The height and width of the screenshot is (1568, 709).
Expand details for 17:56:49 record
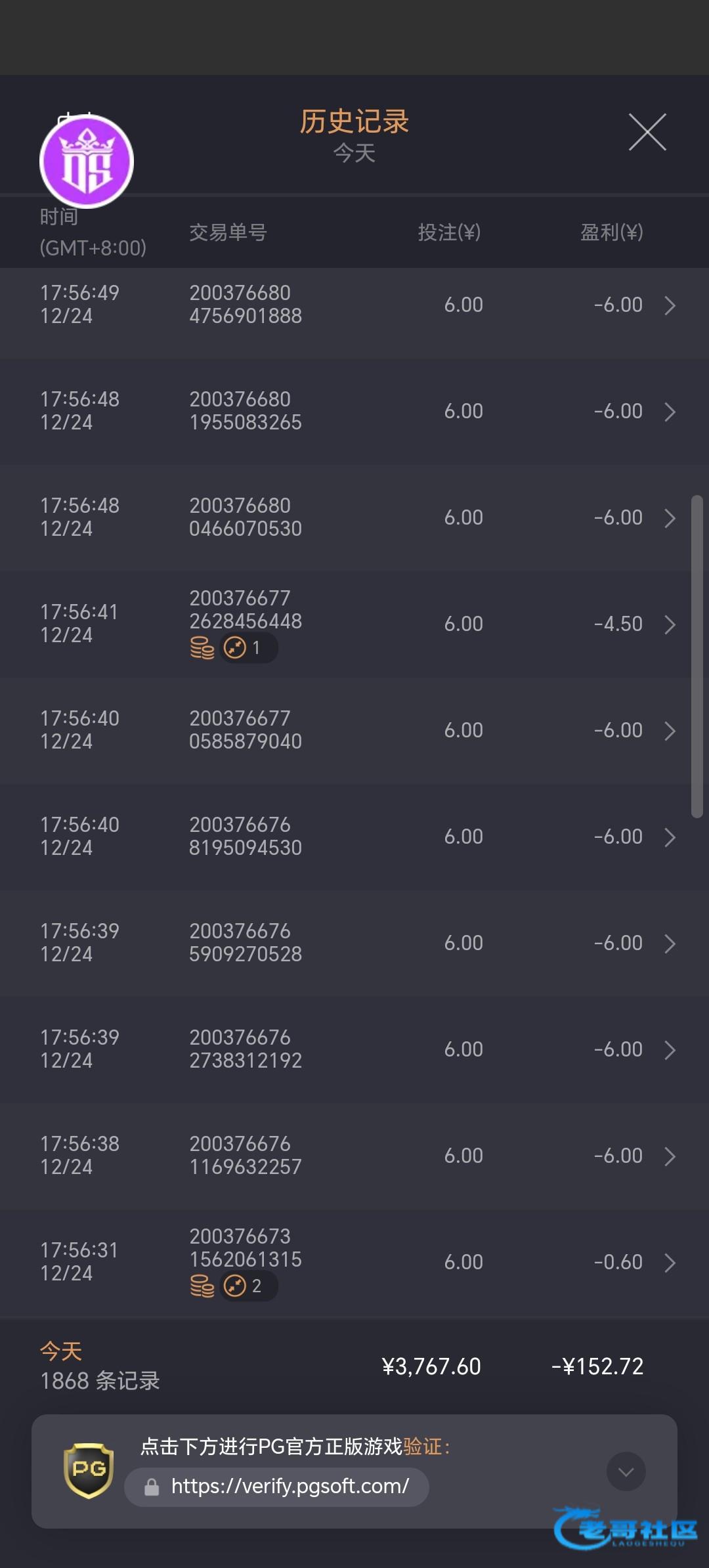(x=670, y=305)
